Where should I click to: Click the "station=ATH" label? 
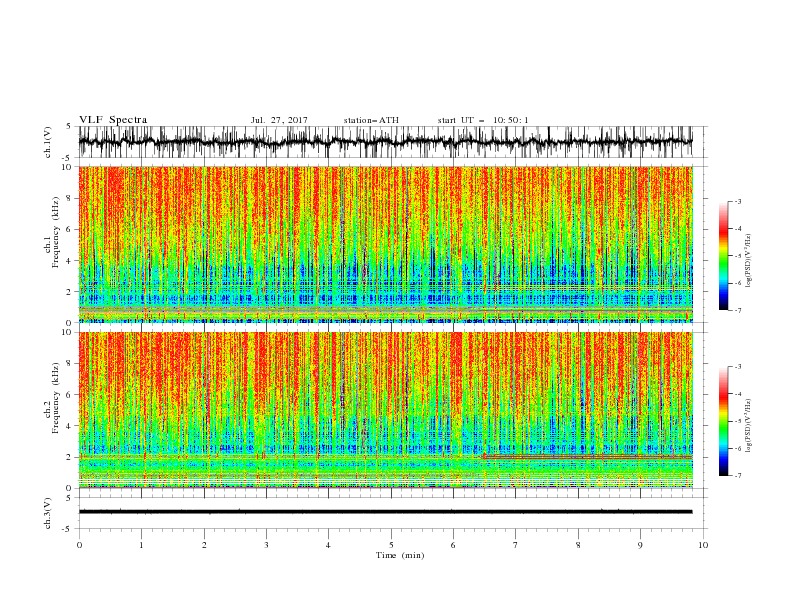(371, 120)
